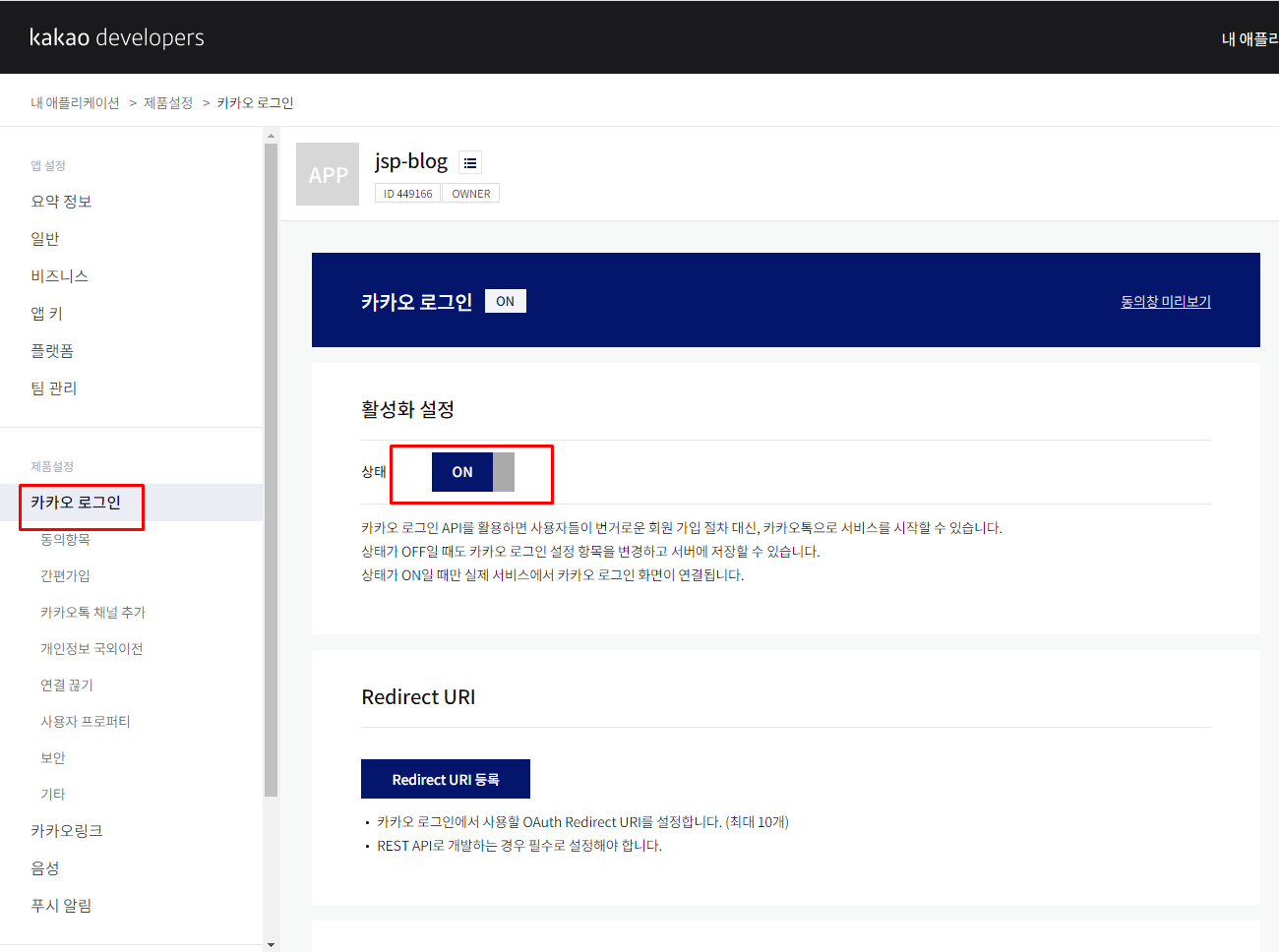
Task: Click the 활성화 설정 heading
Action: pos(407,409)
